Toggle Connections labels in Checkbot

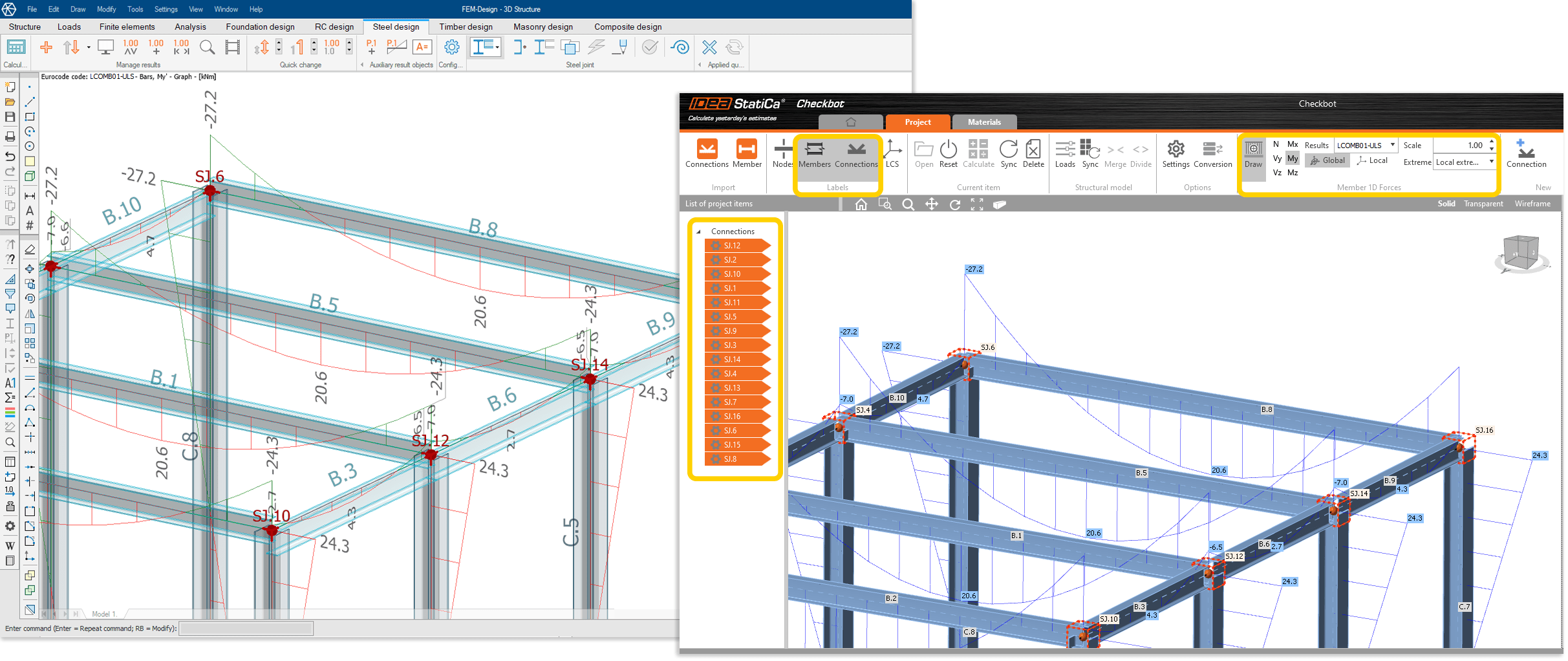pos(856,155)
